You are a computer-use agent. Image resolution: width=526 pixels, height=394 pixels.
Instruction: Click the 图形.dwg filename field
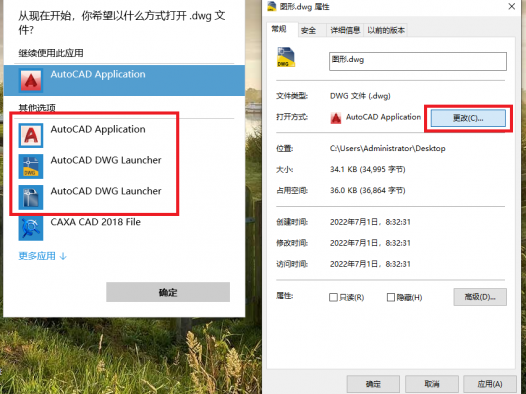pyautogui.click(x=418, y=61)
